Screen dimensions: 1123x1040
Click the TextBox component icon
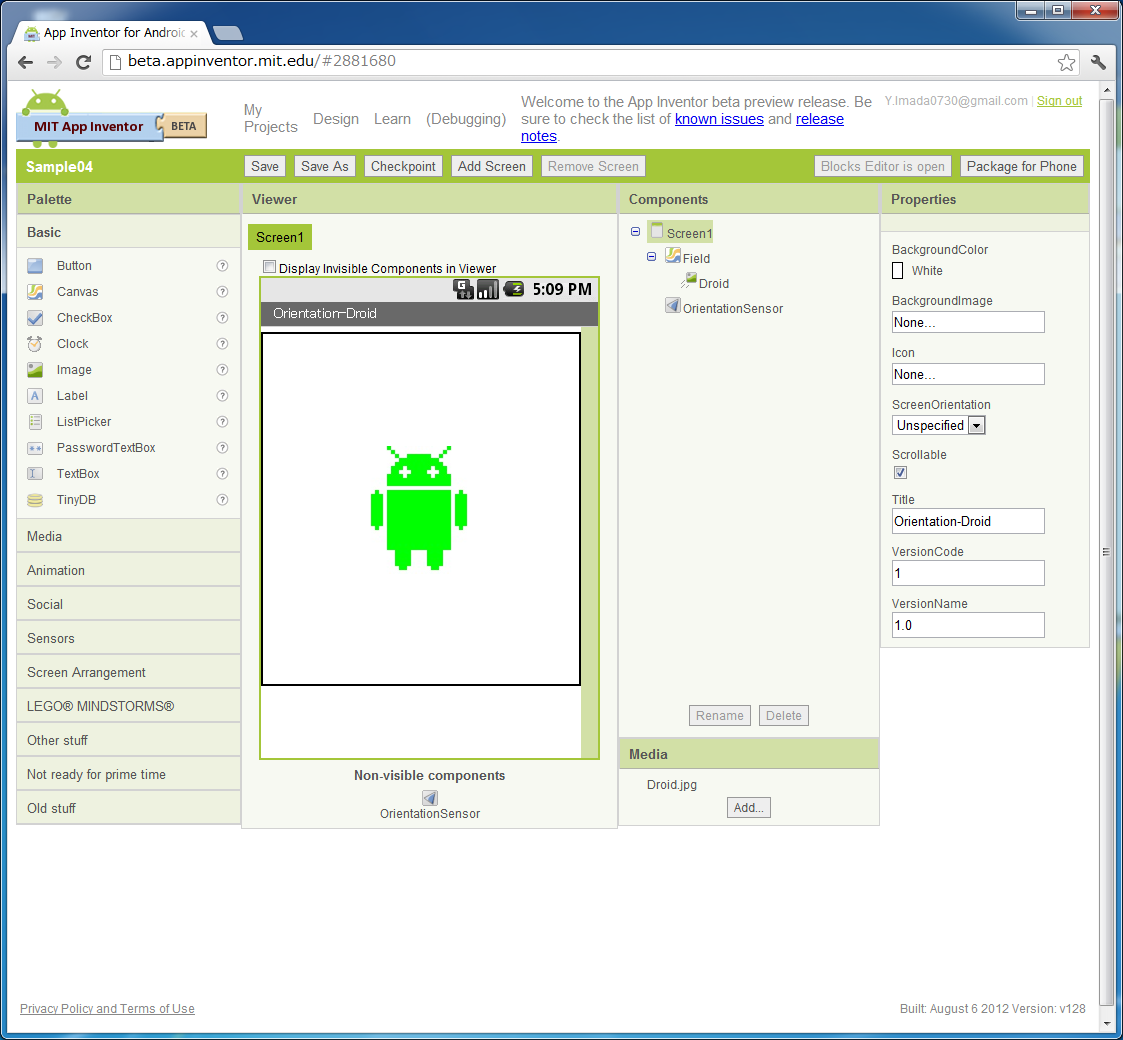(35, 473)
